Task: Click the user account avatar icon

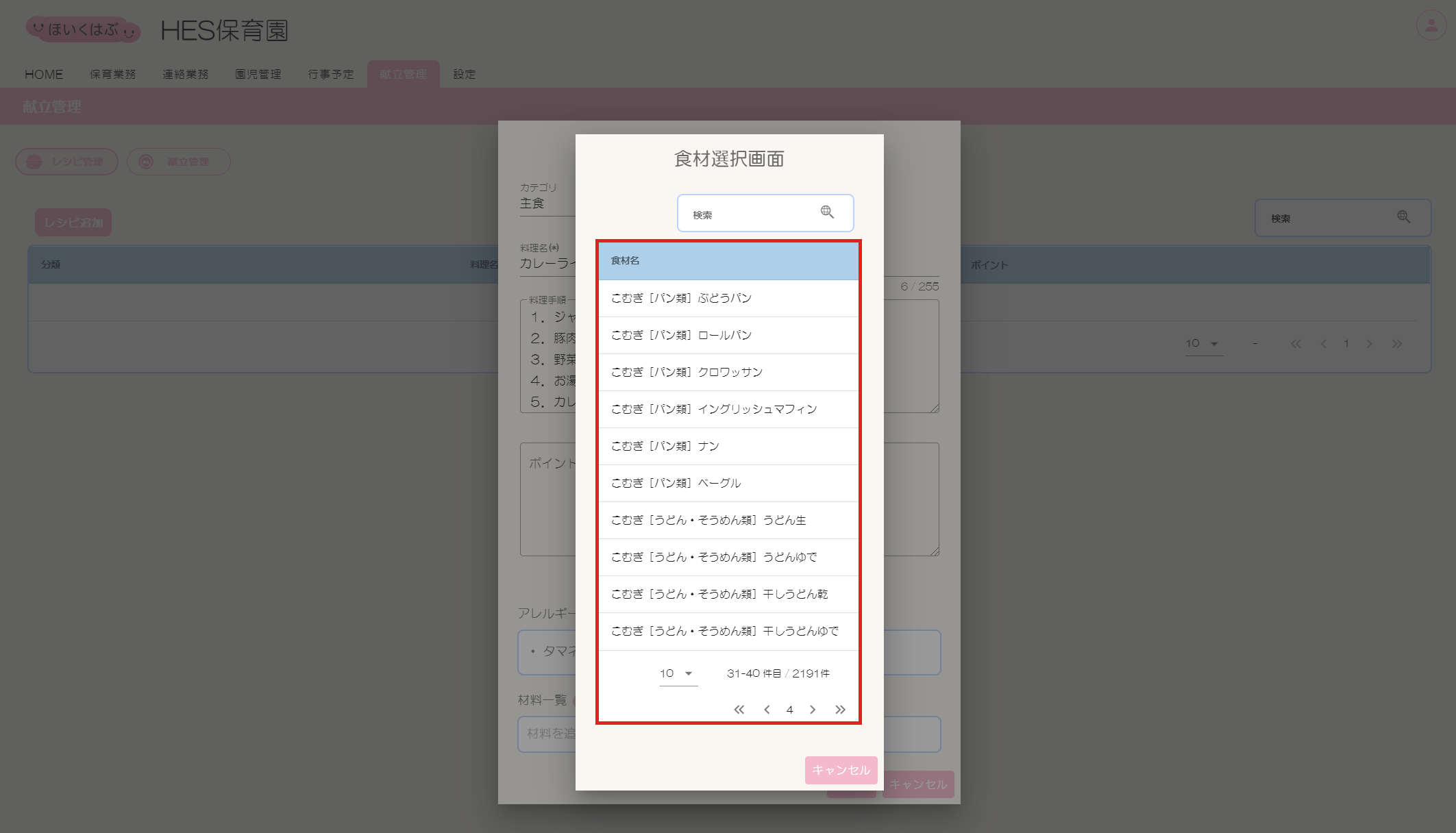Action: [x=1431, y=25]
